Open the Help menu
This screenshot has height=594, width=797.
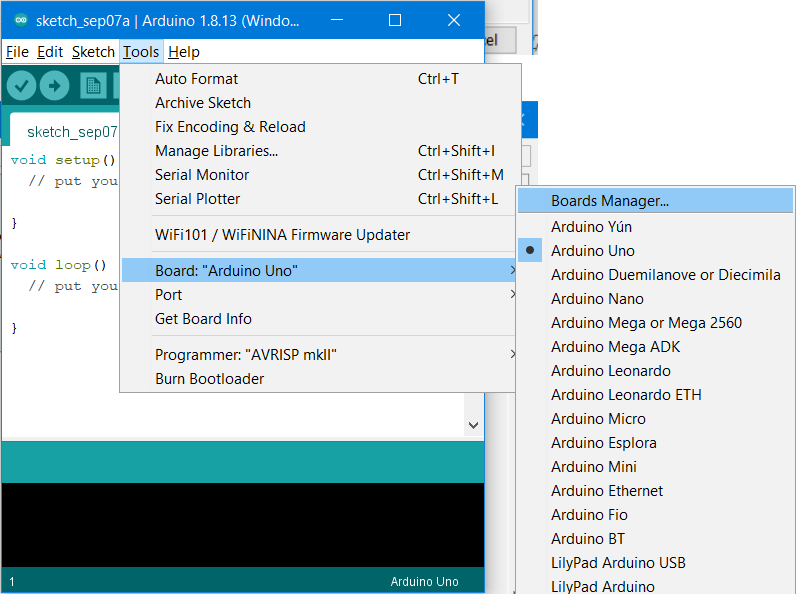point(183,52)
